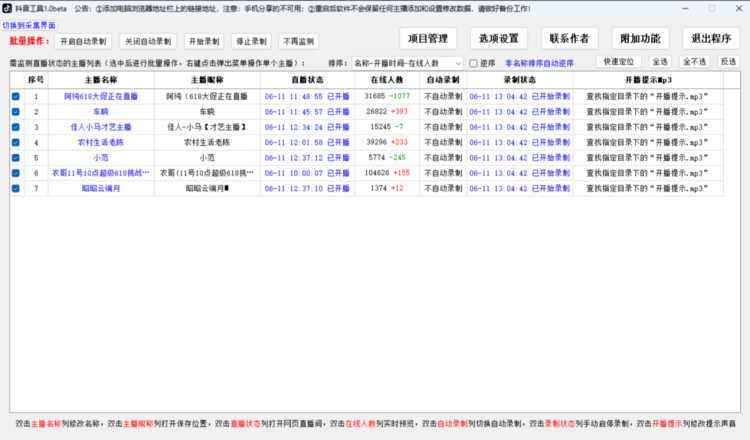Screen dimensions: 750x440
Task: Switch to collection view via 切换到采集界面
Action: pos(29,24)
